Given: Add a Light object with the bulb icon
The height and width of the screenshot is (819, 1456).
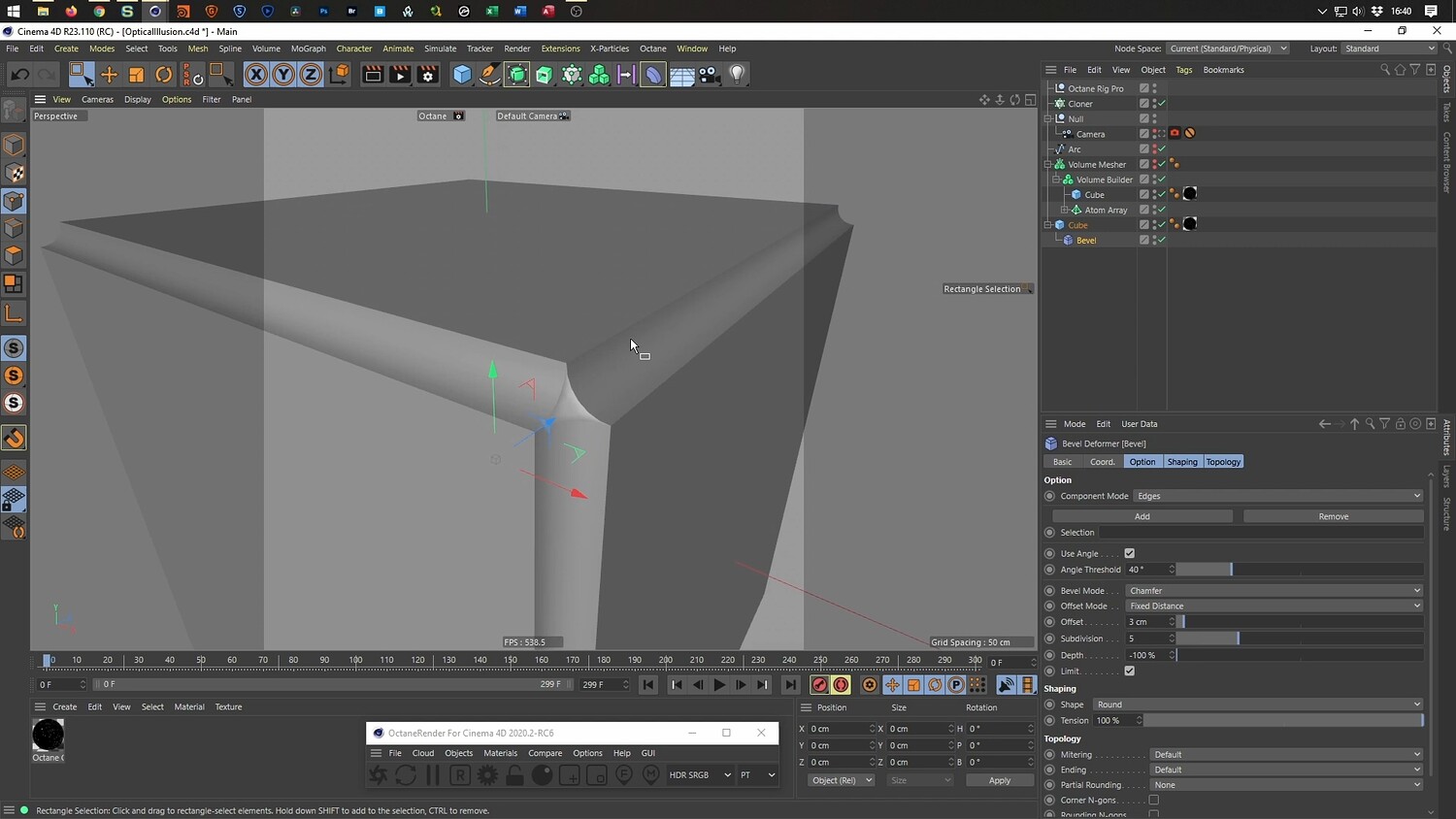Looking at the screenshot, I should 737,75.
